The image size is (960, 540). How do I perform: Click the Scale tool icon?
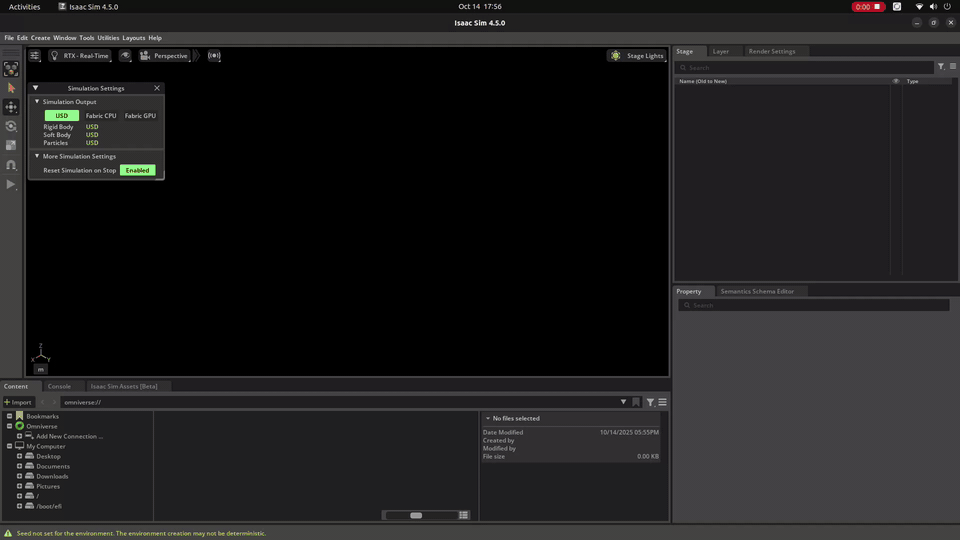click(11, 145)
